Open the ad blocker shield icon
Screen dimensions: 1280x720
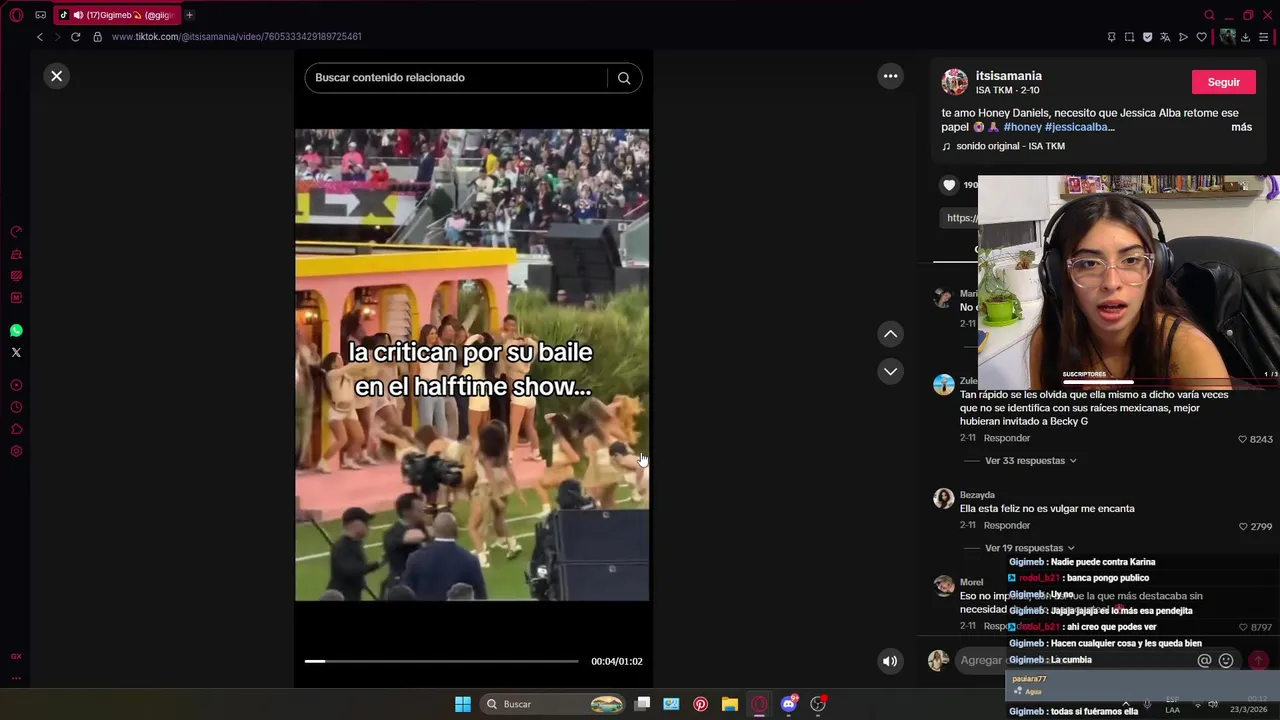click(1147, 37)
